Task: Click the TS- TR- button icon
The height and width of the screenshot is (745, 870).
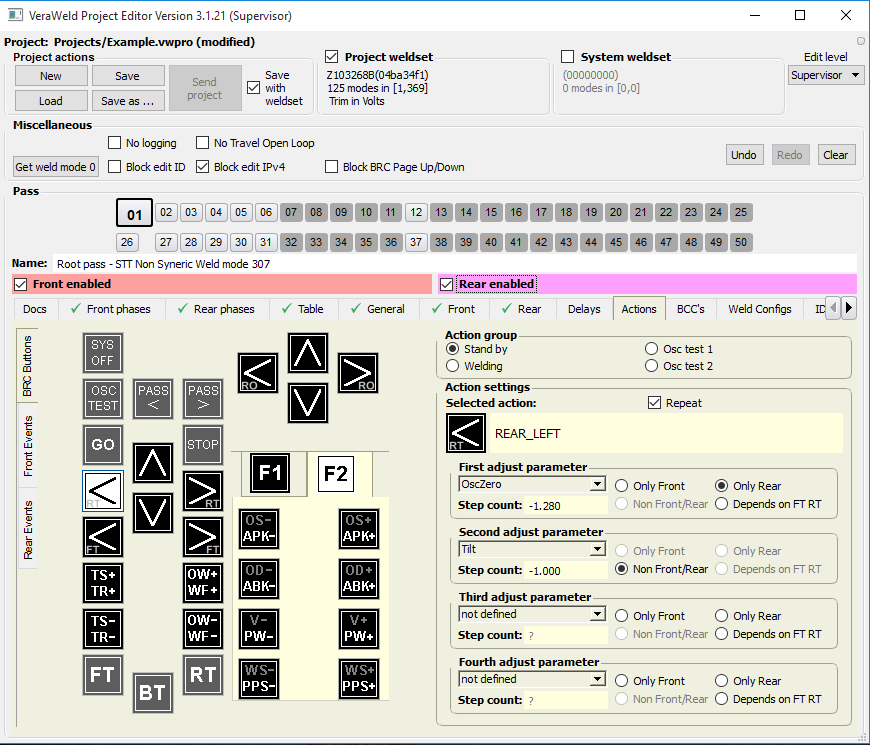Action: pos(103,629)
